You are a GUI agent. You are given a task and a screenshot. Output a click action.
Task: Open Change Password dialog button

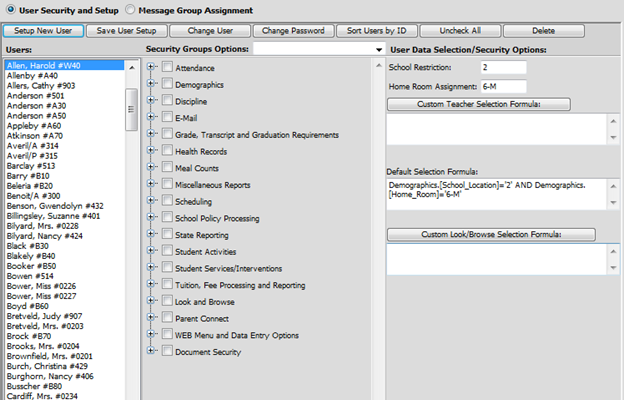coord(293,31)
